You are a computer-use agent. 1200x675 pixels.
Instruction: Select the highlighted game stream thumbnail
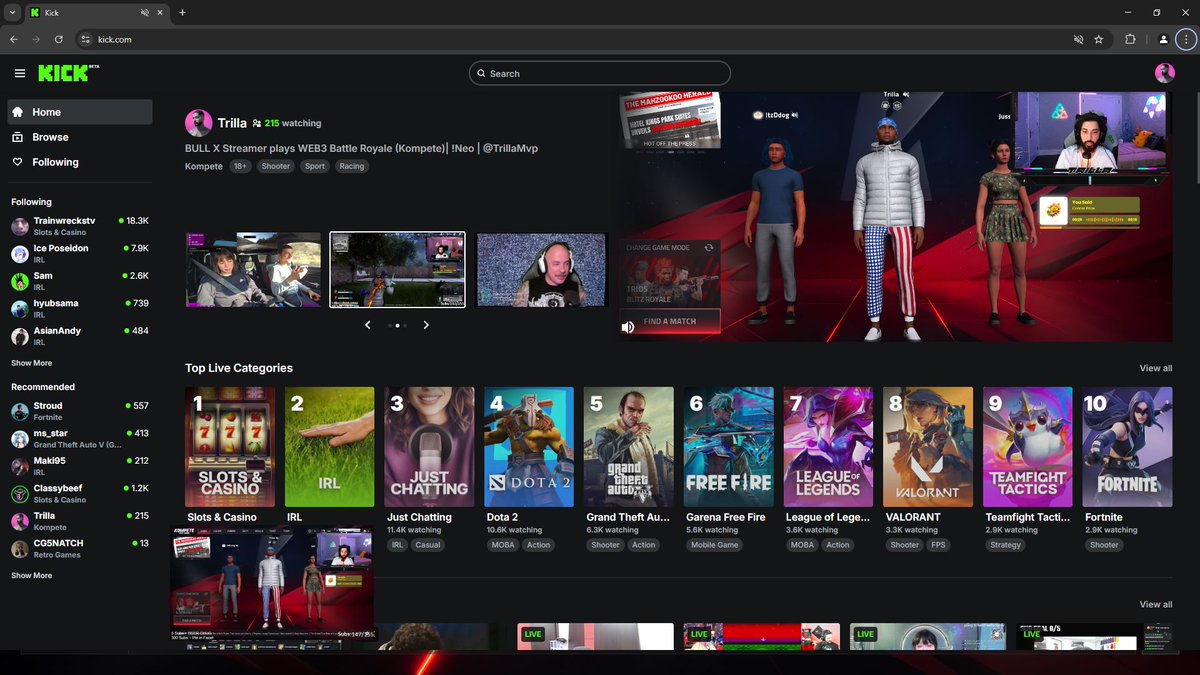pyautogui.click(x=398, y=270)
